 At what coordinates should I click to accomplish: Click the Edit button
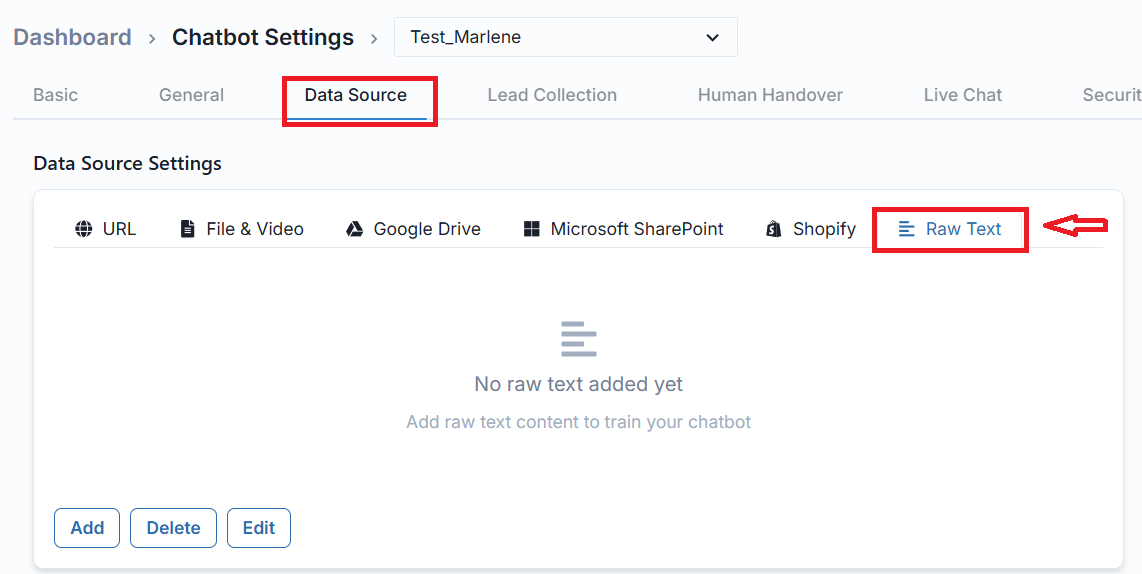coord(258,528)
